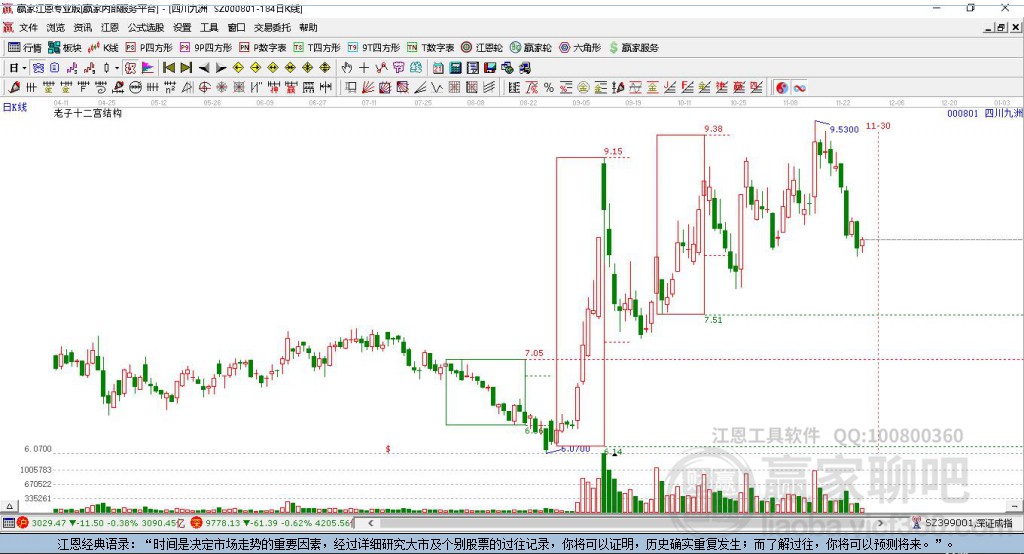The image size is (1024, 554).
Task: Click the black left arrow icon
Action: 204,68
